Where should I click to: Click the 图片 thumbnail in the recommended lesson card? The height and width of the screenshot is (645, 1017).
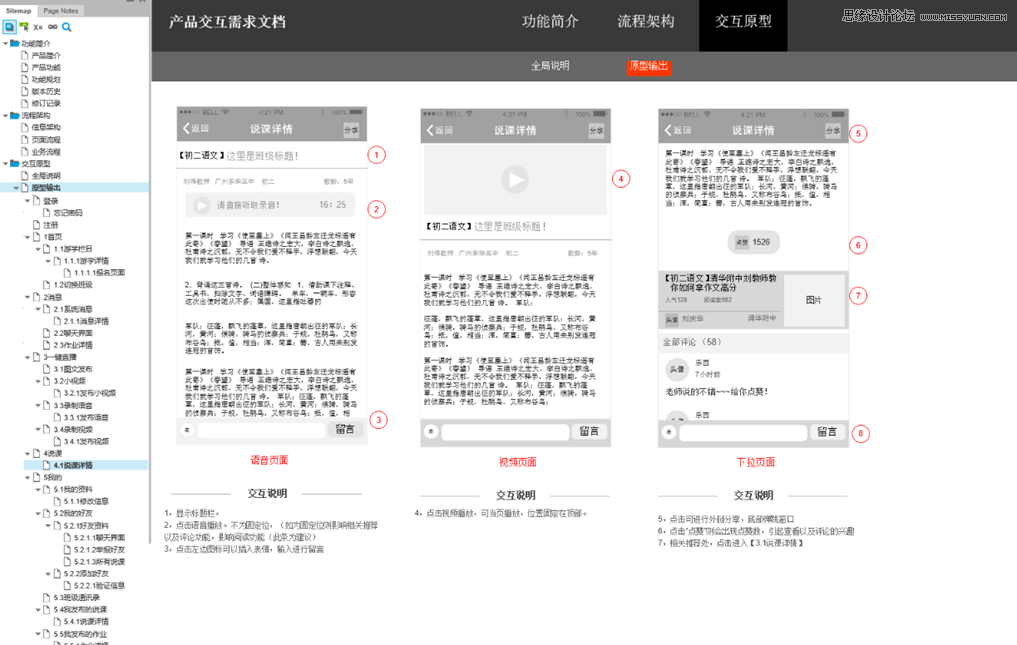coord(813,300)
